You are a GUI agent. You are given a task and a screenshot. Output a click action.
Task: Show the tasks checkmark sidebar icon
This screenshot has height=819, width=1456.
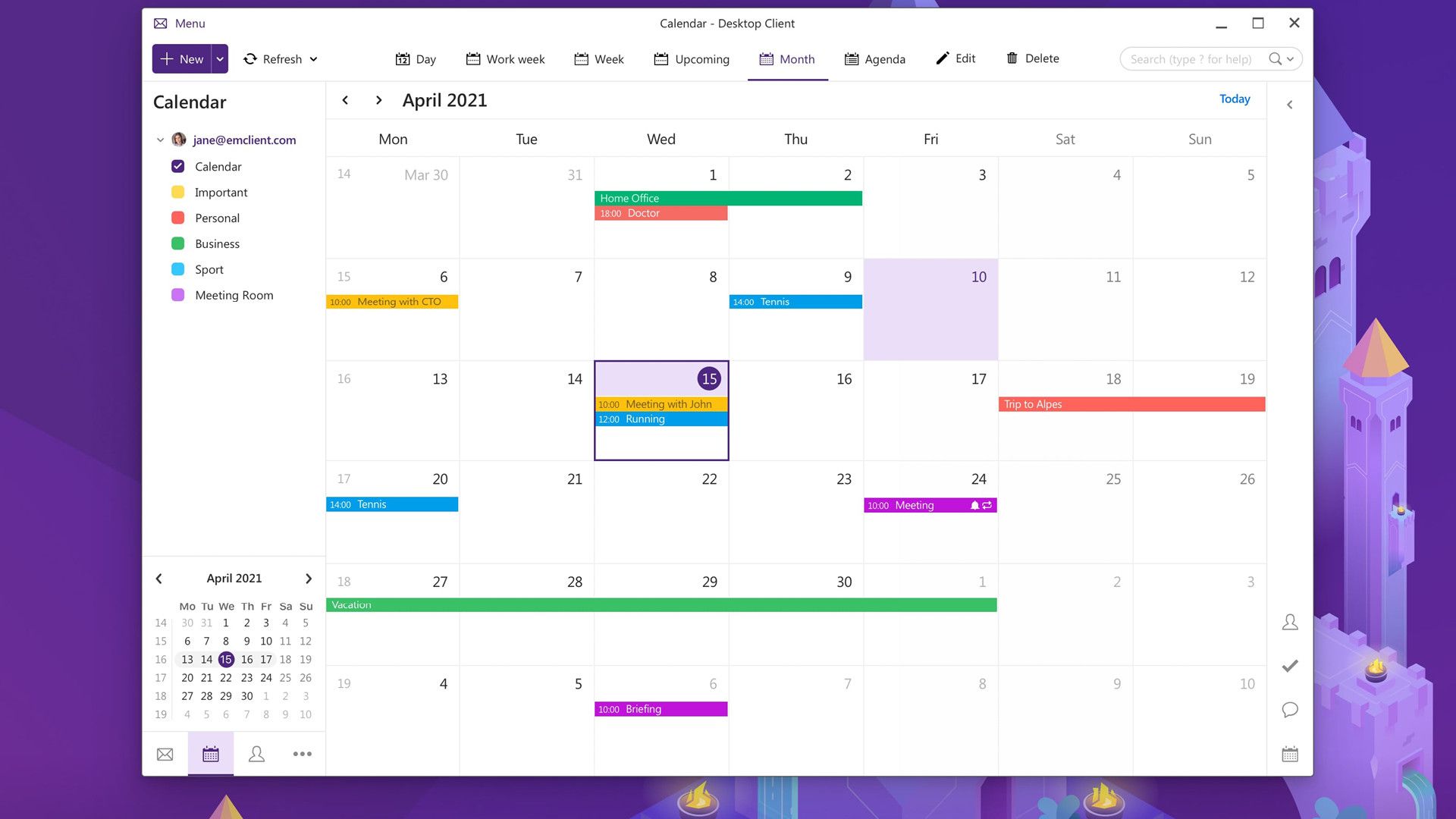tap(1290, 666)
